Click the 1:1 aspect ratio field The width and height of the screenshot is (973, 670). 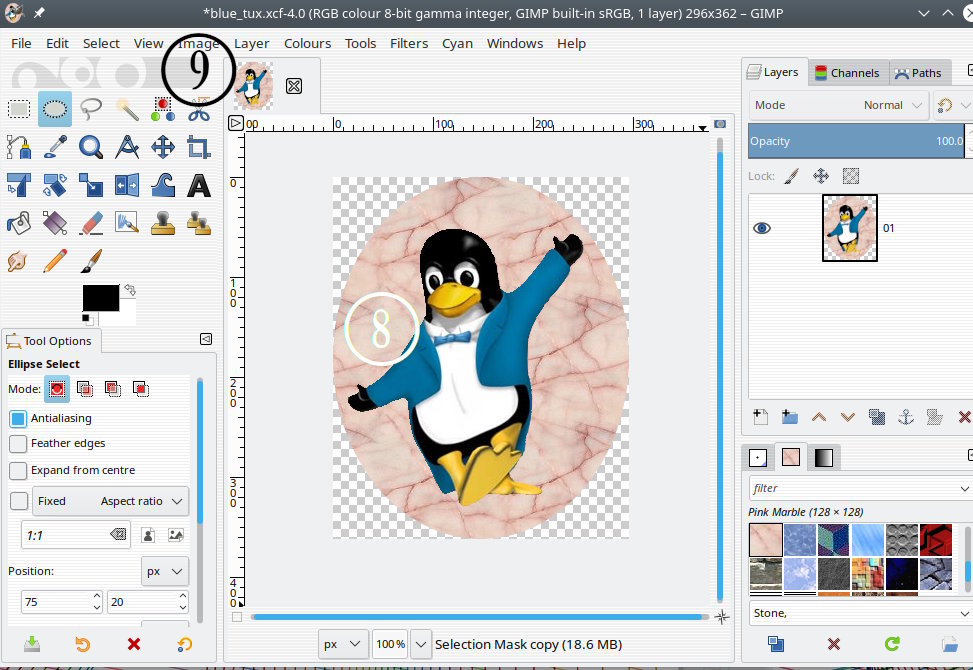point(76,535)
